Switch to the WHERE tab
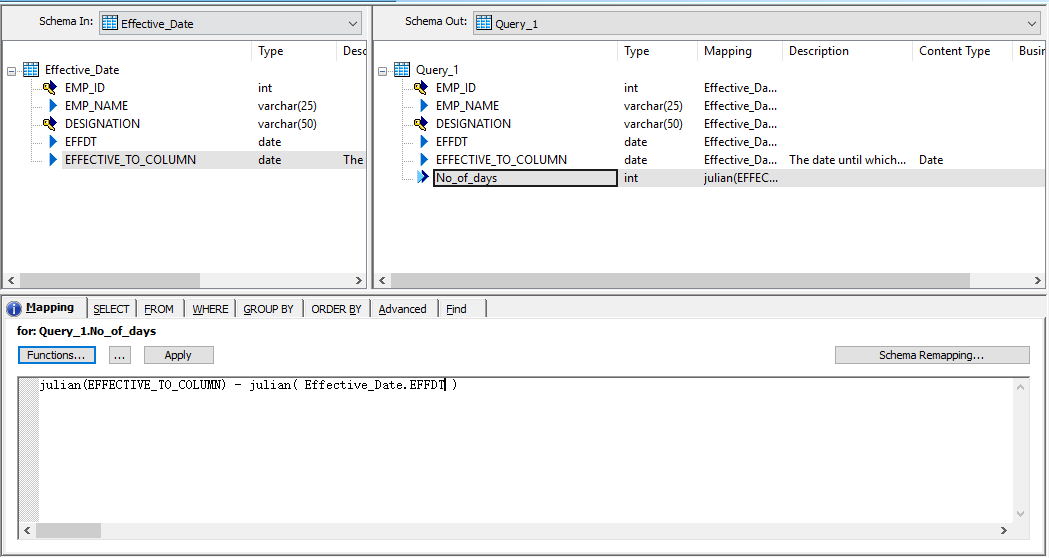The image size is (1049, 558). (210, 309)
